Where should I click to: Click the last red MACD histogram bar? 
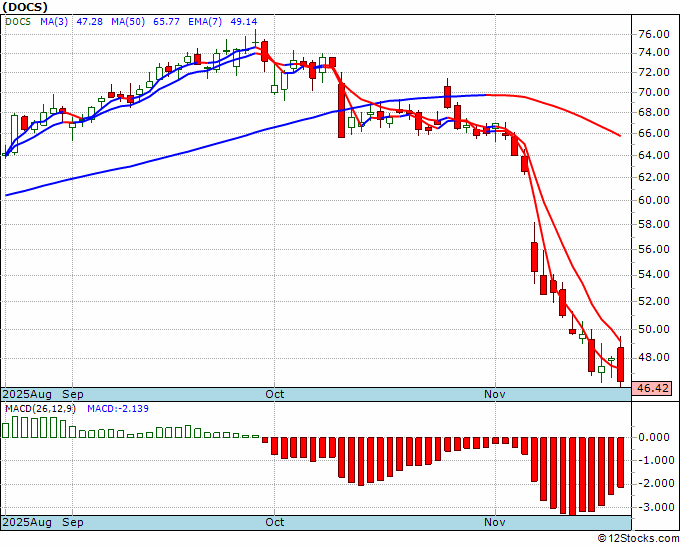pyautogui.click(x=621, y=462)
